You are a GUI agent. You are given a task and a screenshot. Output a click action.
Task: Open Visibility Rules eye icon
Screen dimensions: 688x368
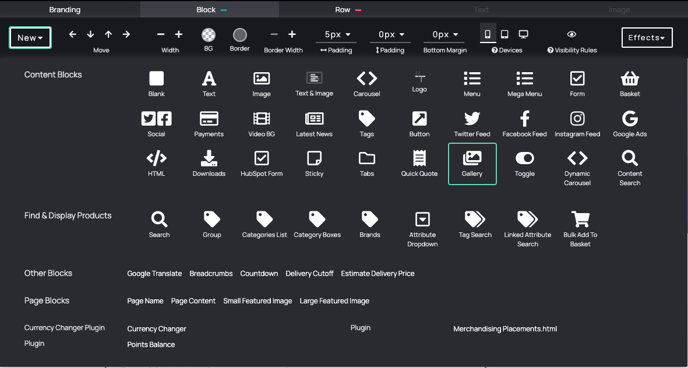point(572,34)
